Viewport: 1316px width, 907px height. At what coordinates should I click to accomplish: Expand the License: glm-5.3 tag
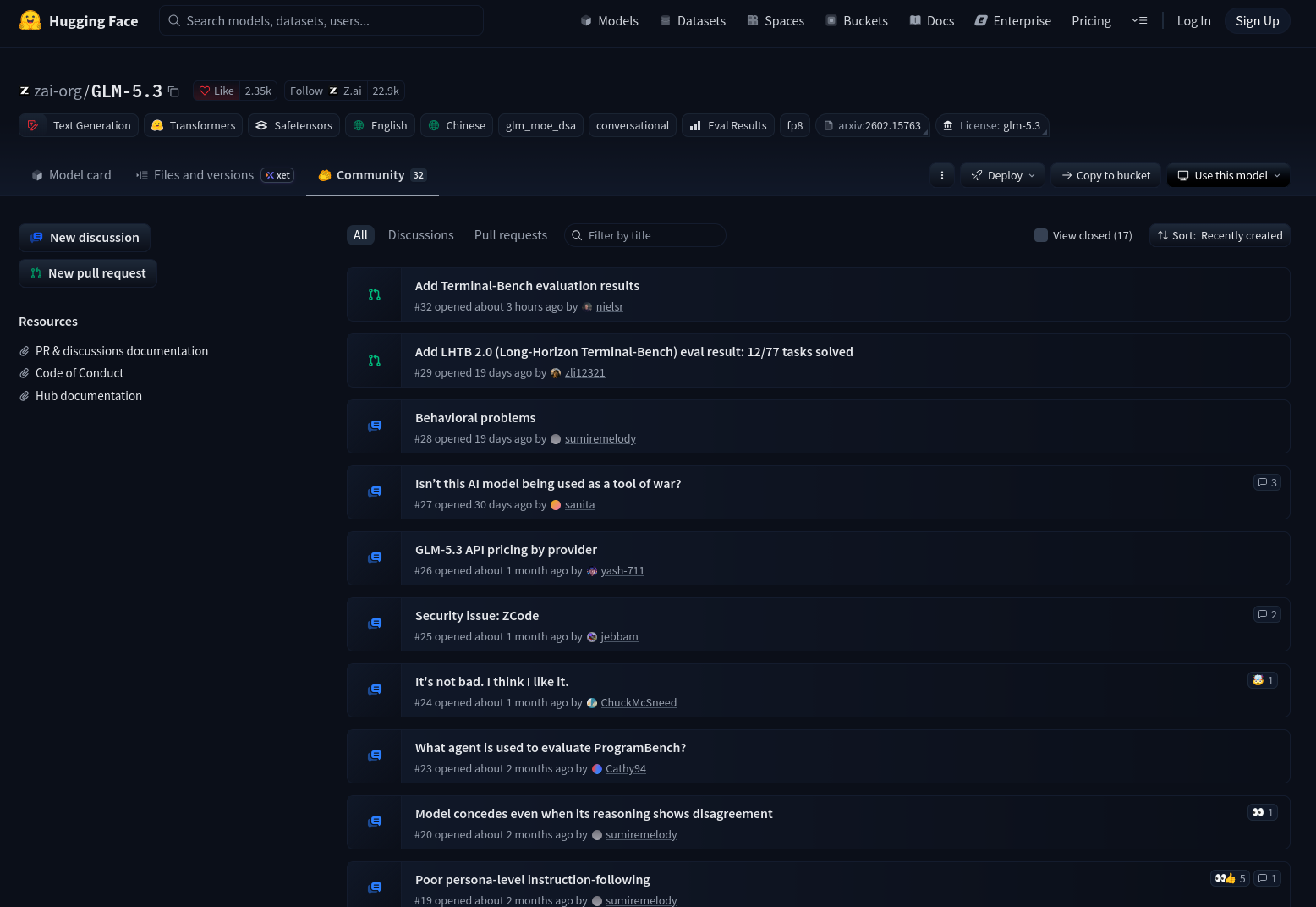coord(992,125)
